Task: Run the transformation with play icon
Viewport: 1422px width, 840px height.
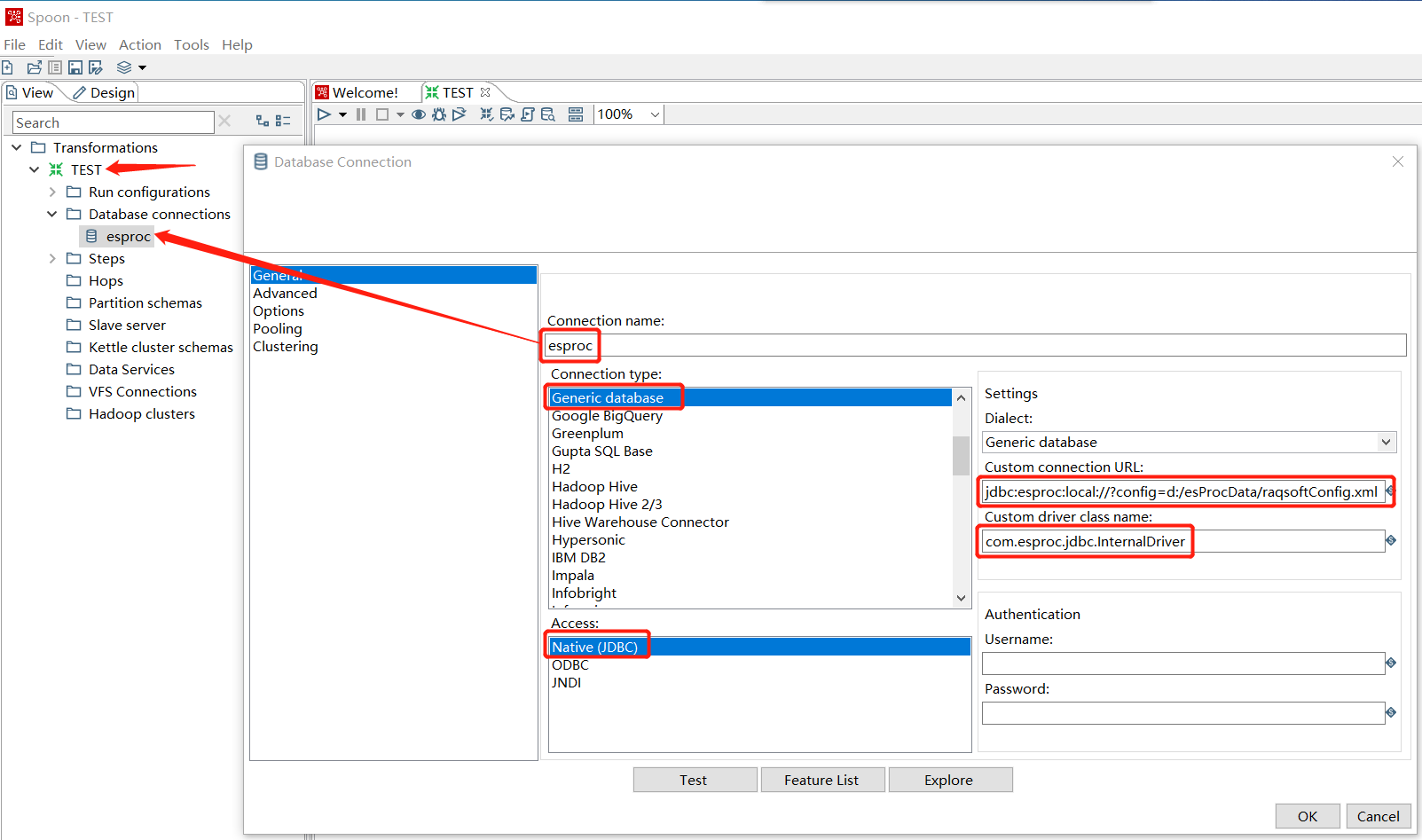Action: click(324, 114)
